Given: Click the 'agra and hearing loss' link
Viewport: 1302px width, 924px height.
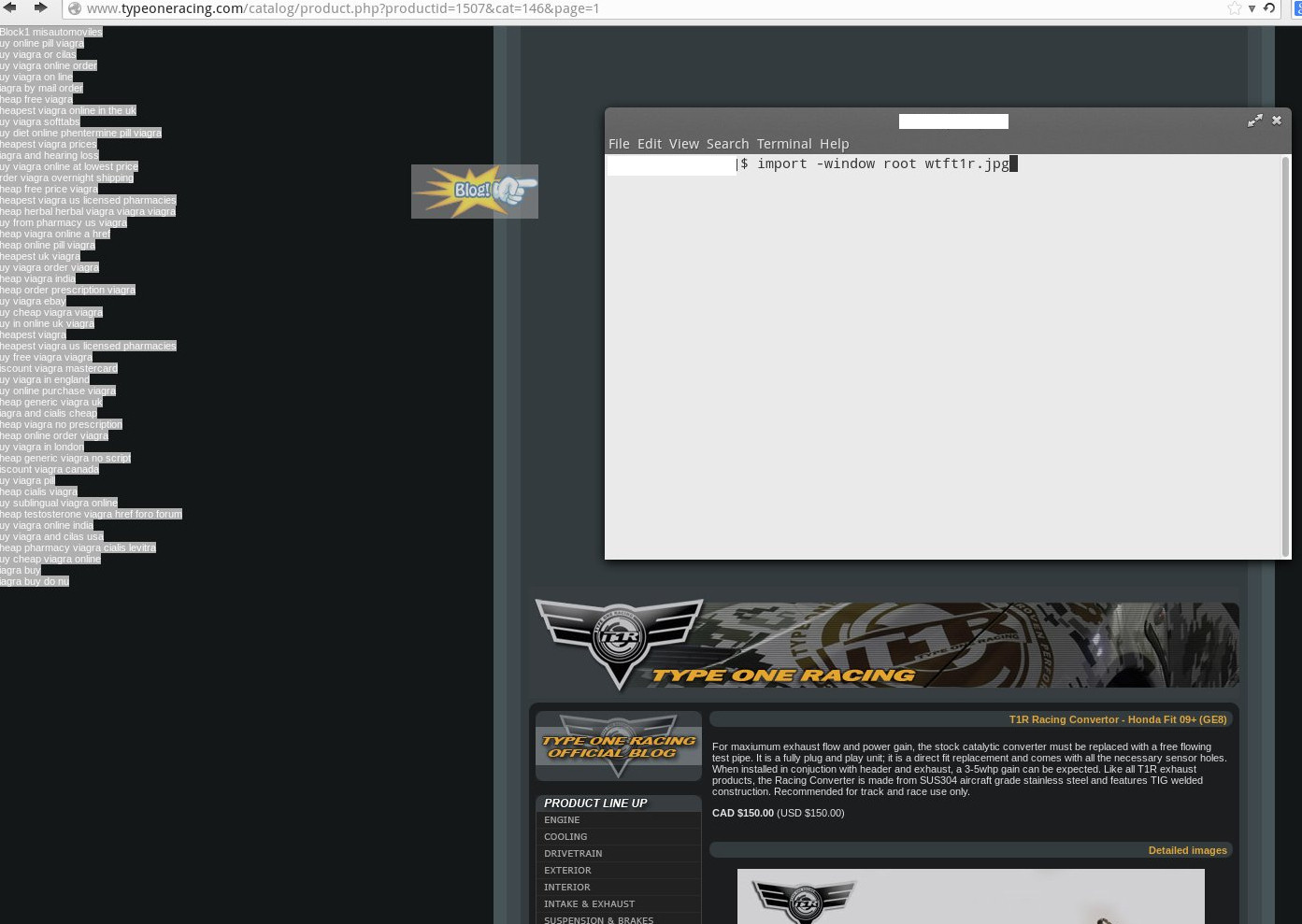Looking at the screenshot, I should click(50, 155).
